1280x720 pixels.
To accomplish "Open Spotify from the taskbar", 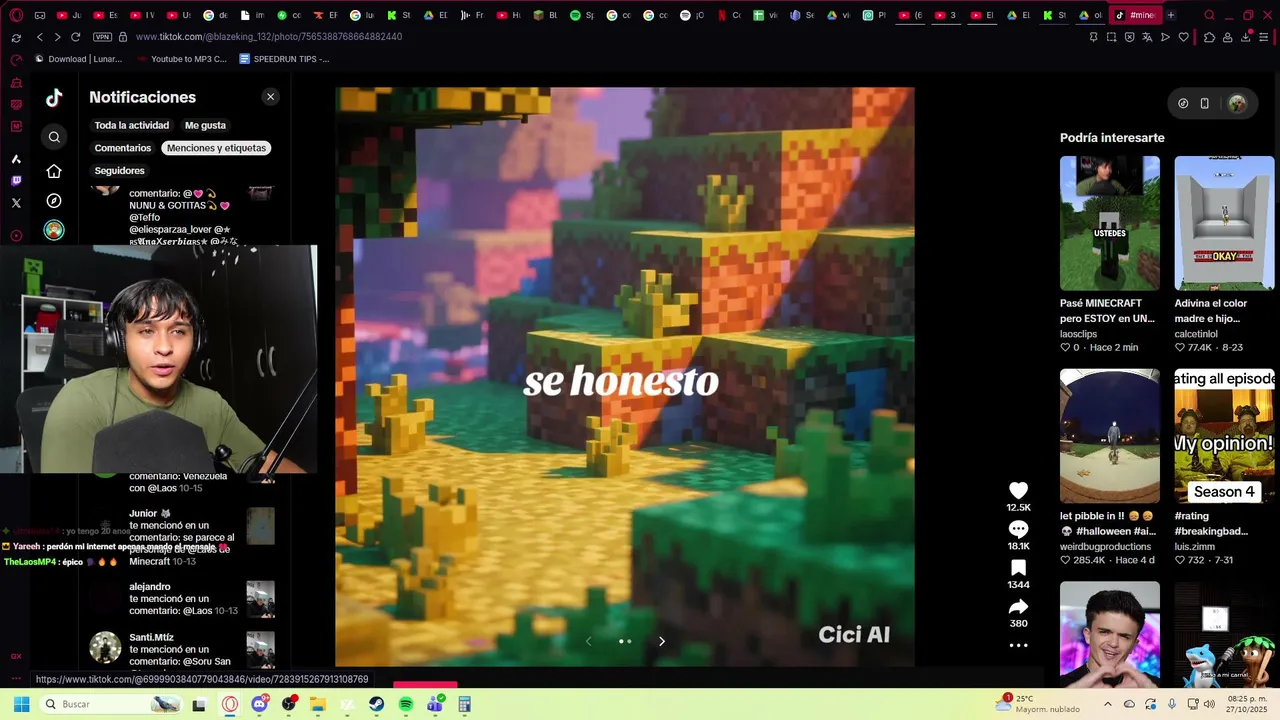I will click(x=406, y=704).
